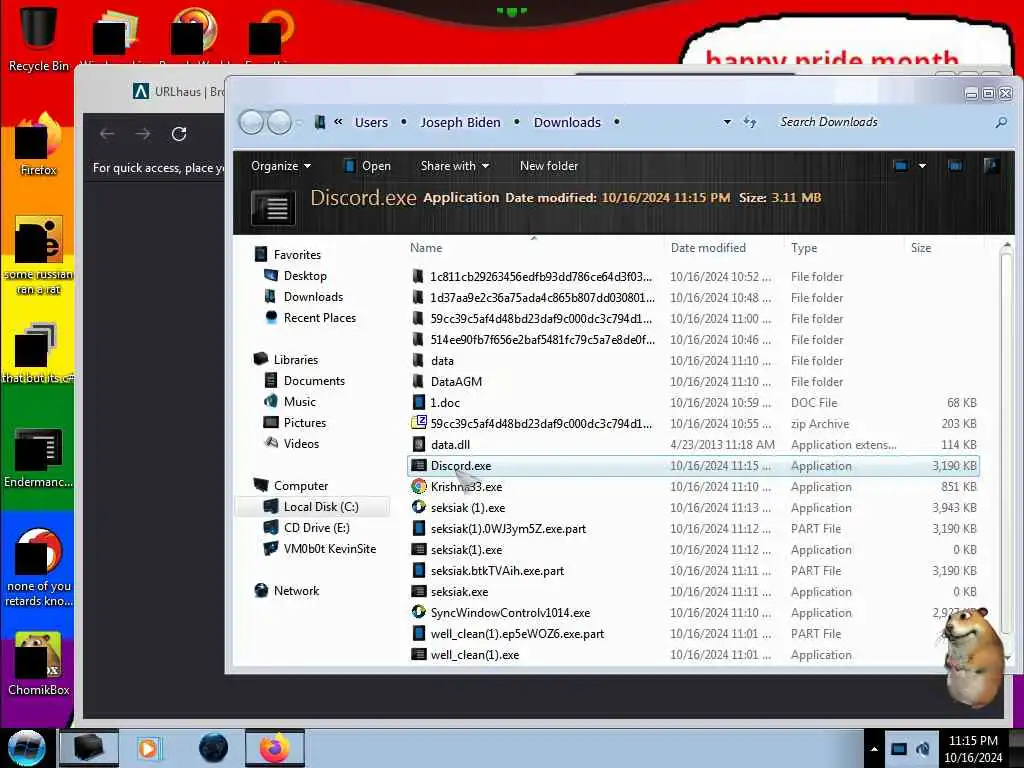This screenshot has height=768, width=1024.
Task: Select Desktop under Favorites
Action: click(x=305, y=276)
